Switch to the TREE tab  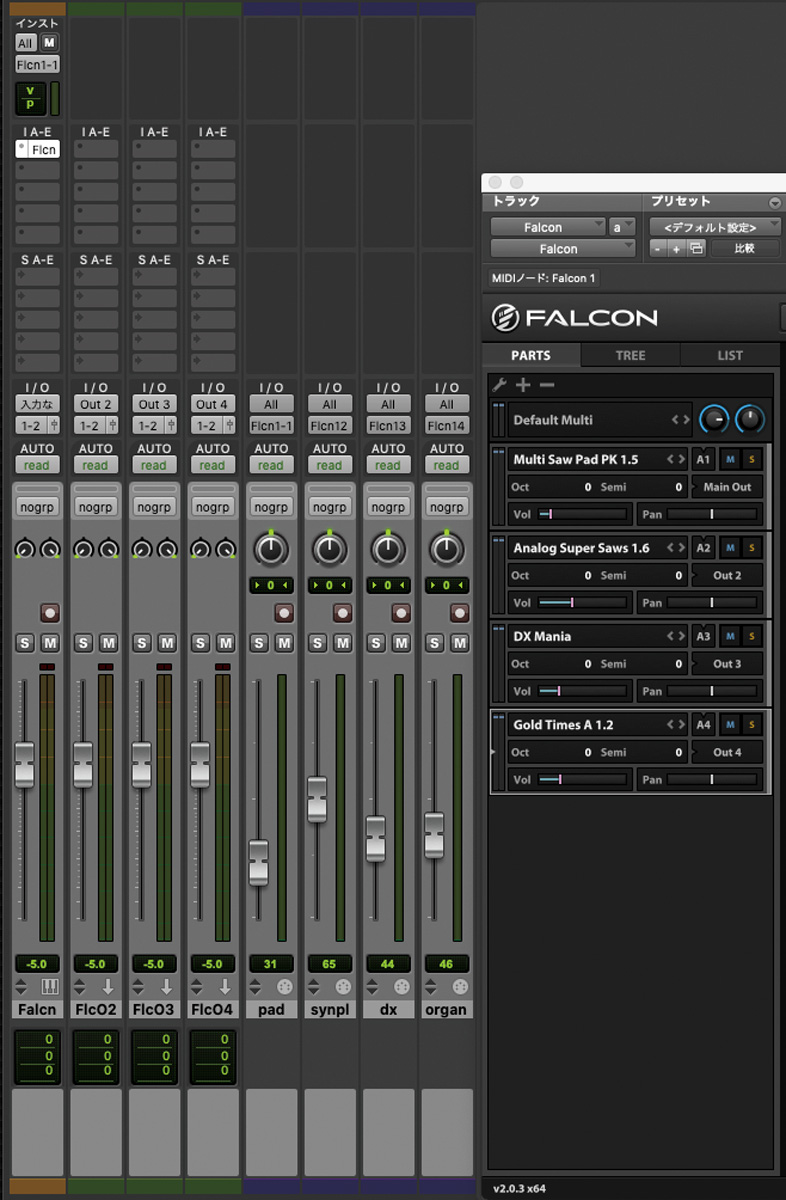(x=630, y=355)
